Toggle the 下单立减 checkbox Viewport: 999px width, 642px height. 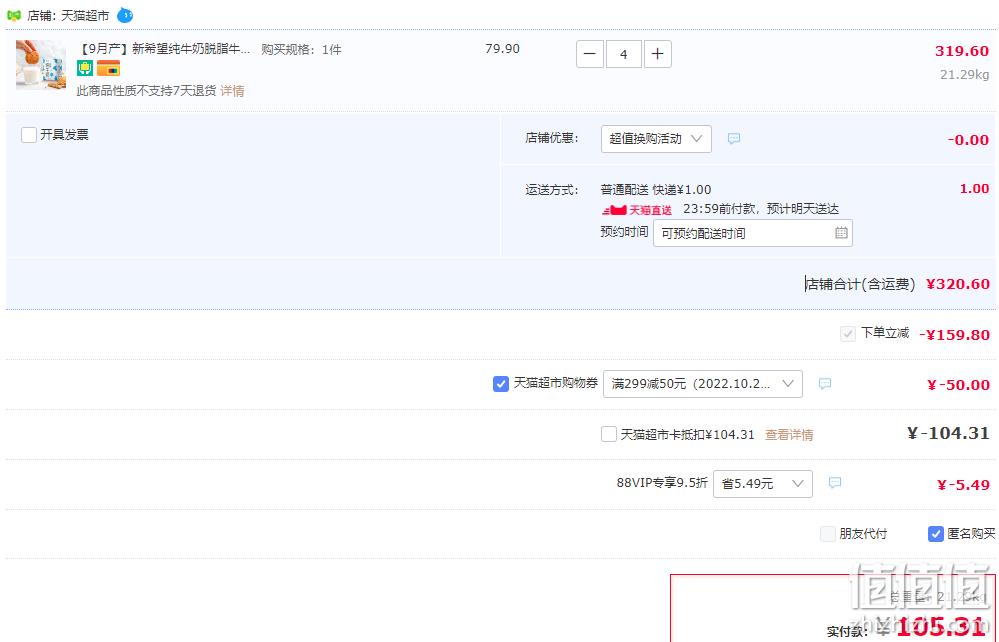coord(847,334)
